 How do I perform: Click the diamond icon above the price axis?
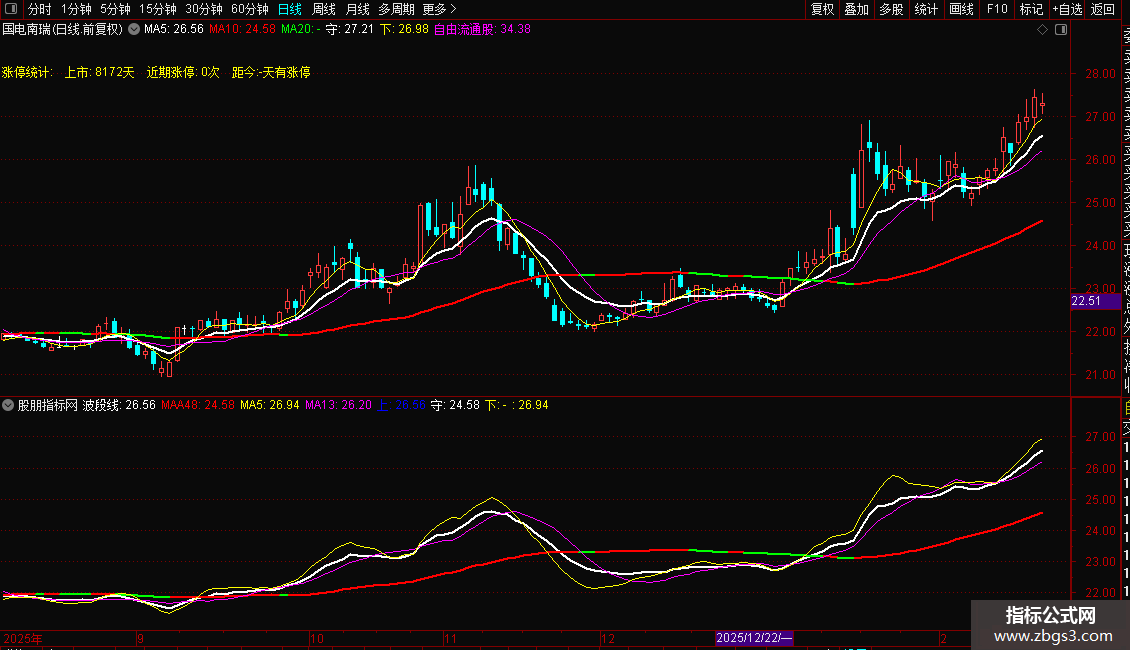pyautogui.click(x=1042, y=30)
